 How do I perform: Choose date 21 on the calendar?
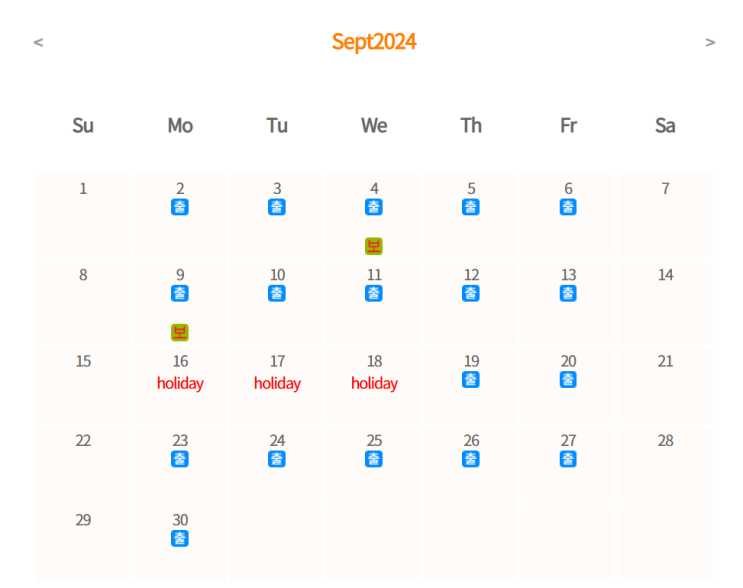point(665,362)
